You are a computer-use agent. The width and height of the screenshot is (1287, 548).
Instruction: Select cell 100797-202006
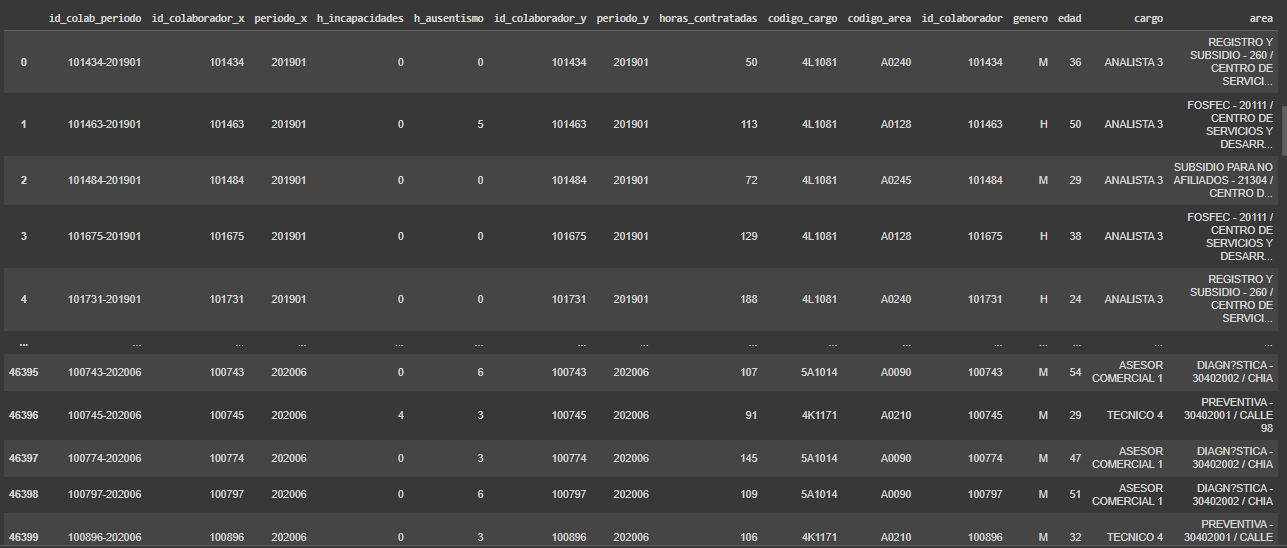tap(105, 494)
